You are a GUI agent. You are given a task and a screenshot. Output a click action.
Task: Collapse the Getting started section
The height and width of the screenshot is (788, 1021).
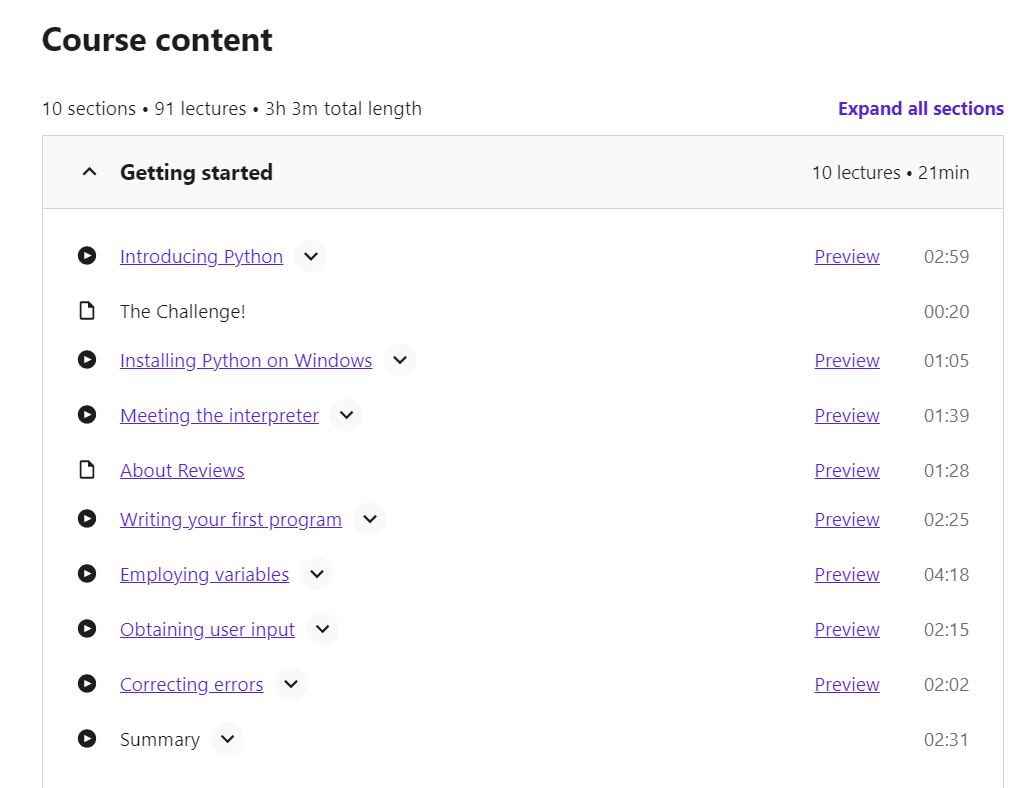(x=89, y=172)
